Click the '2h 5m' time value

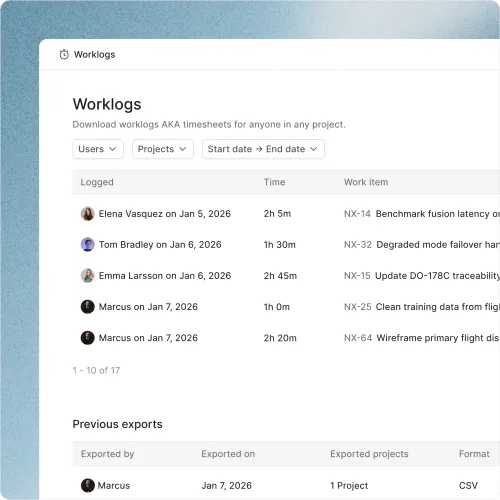coord(277,214)
